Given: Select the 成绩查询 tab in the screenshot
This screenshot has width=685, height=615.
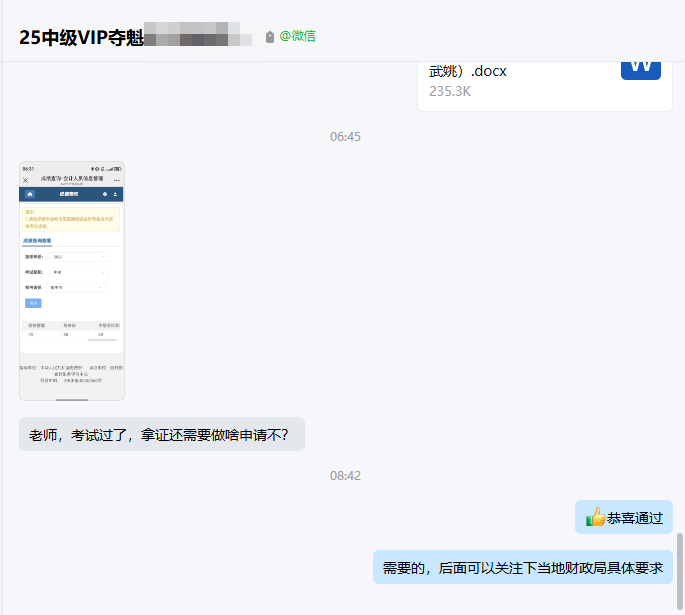Looking at the screenshot, I should tap(37, 241).
